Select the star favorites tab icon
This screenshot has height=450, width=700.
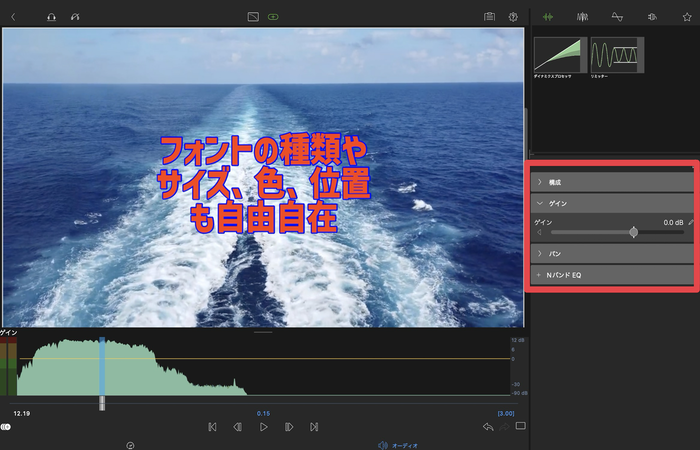click(x=686, y=17)
